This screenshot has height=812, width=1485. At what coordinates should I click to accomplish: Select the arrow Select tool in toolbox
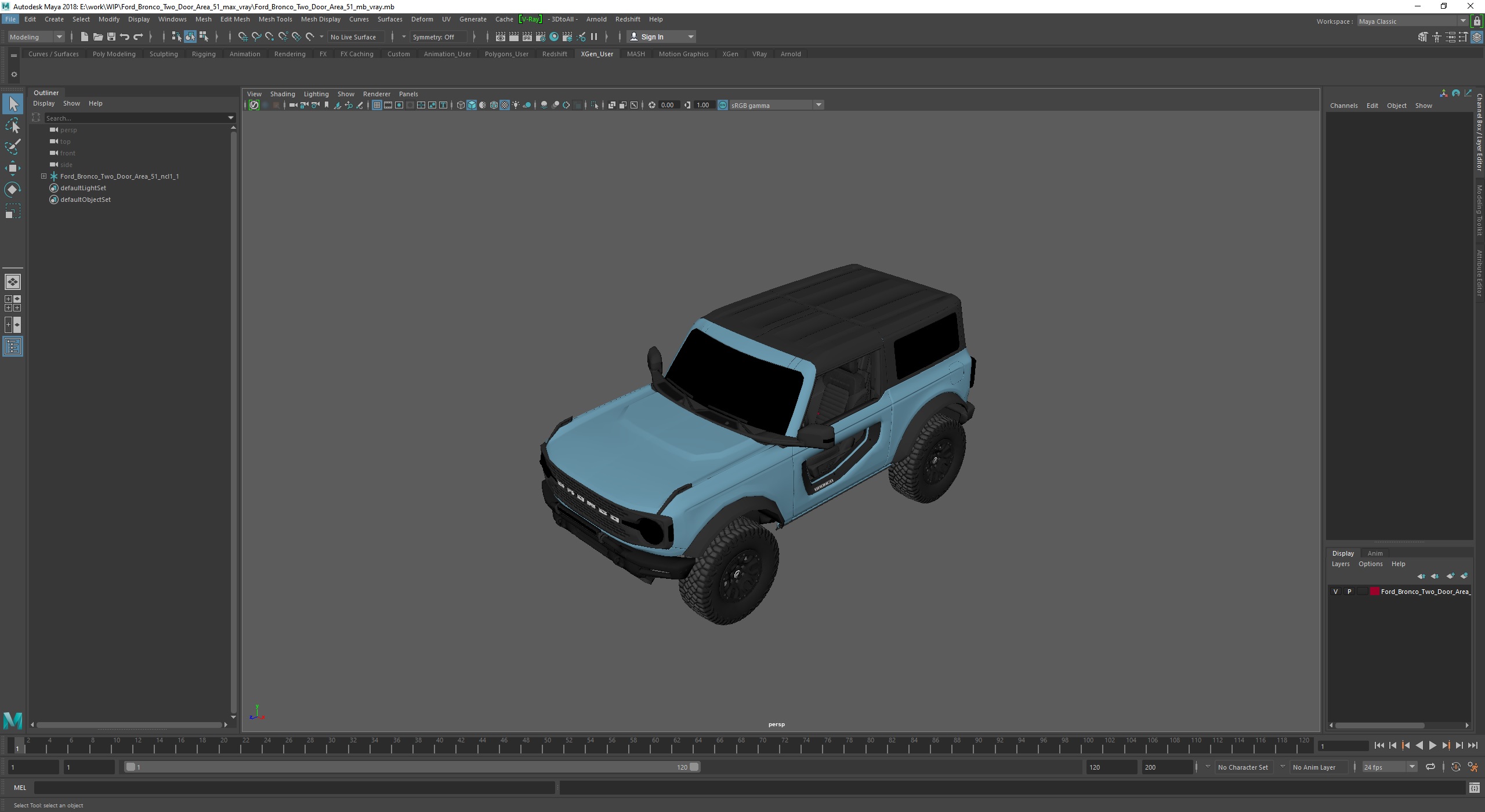13,104
